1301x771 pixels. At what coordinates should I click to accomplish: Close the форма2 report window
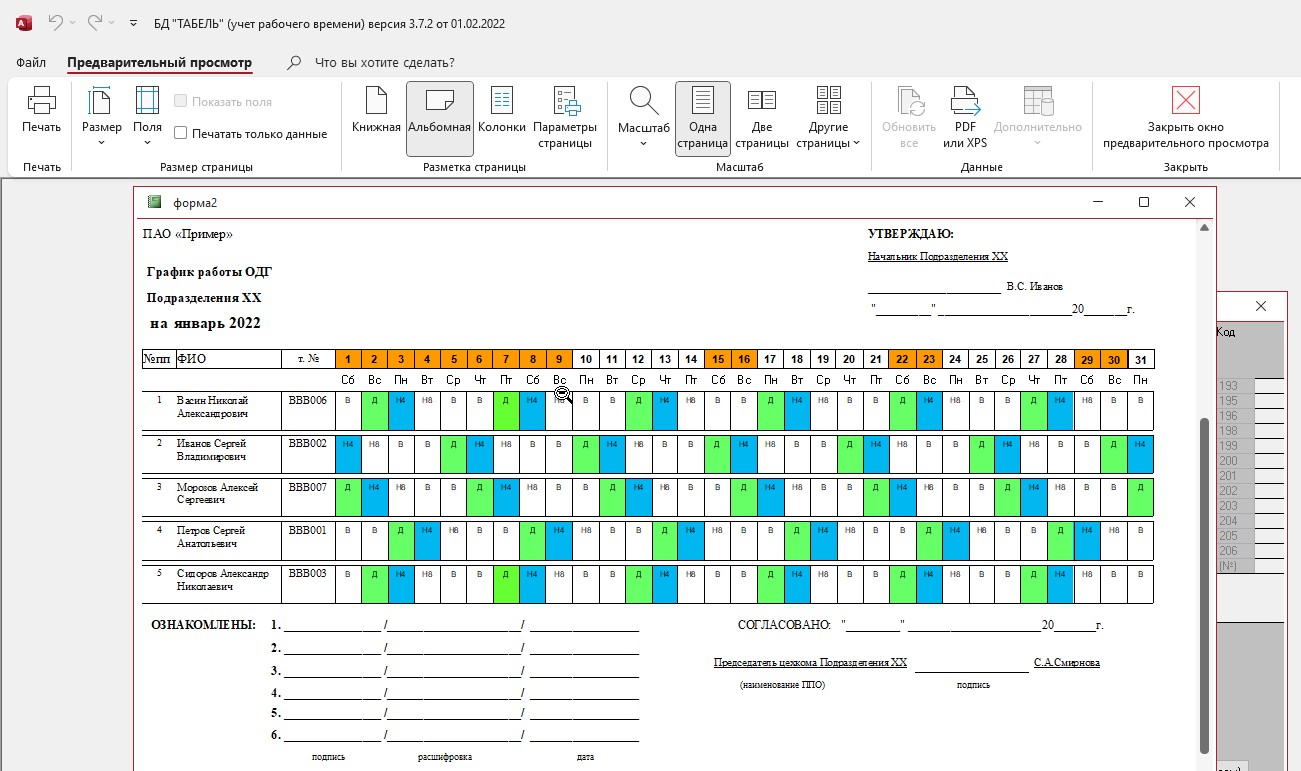[x=1190, y=202]
